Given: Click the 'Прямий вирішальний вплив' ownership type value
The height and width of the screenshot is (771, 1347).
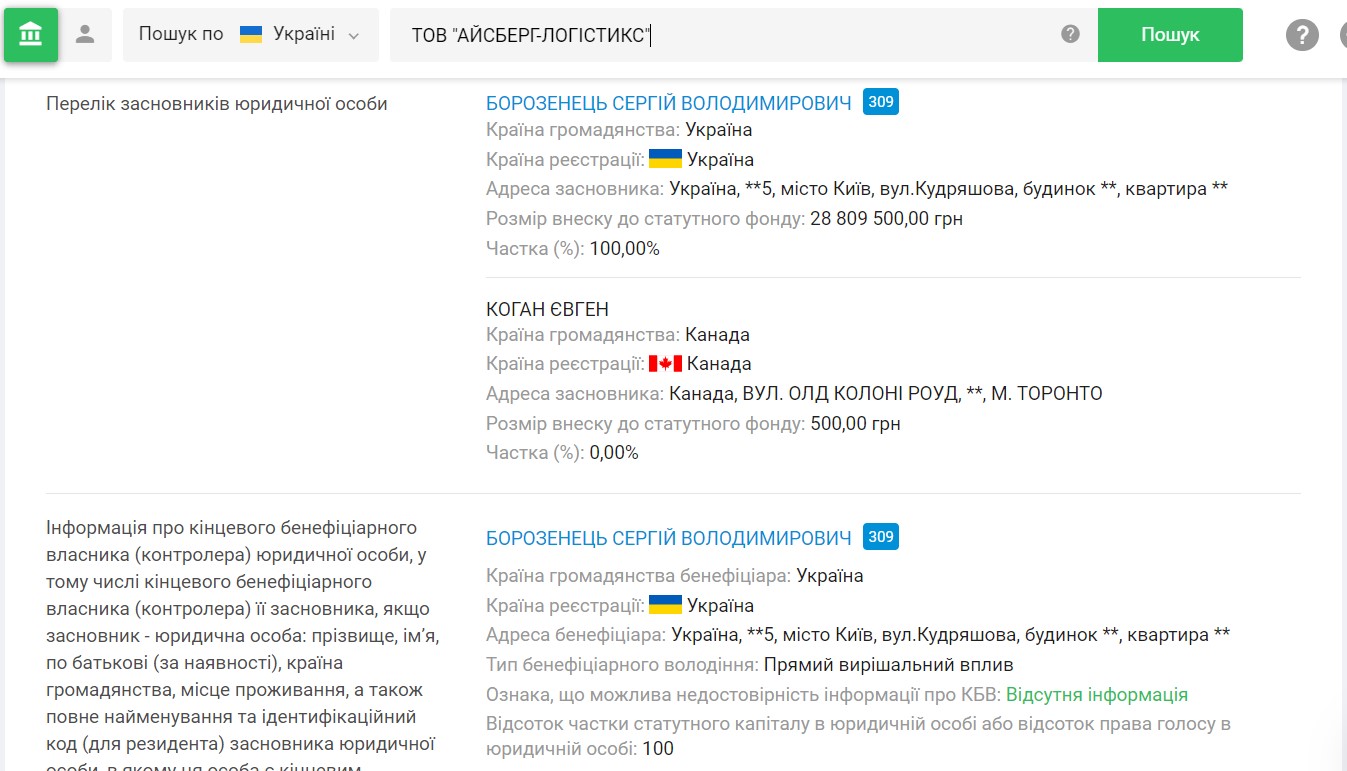Looking at the screenshot, I should [x=888, y=665].
